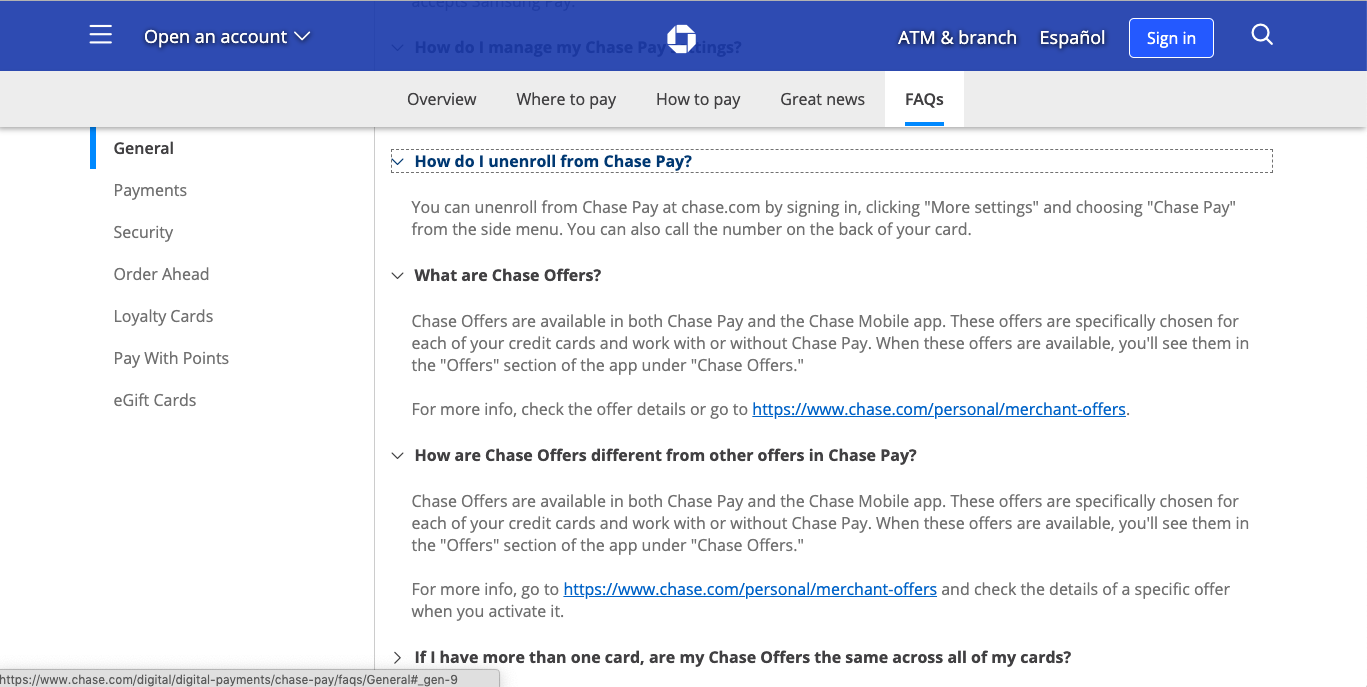1367x687 pixels.
Task: Expand 'If I have more than one card' question
Action: pyautogui.click(x=731, y=657)
